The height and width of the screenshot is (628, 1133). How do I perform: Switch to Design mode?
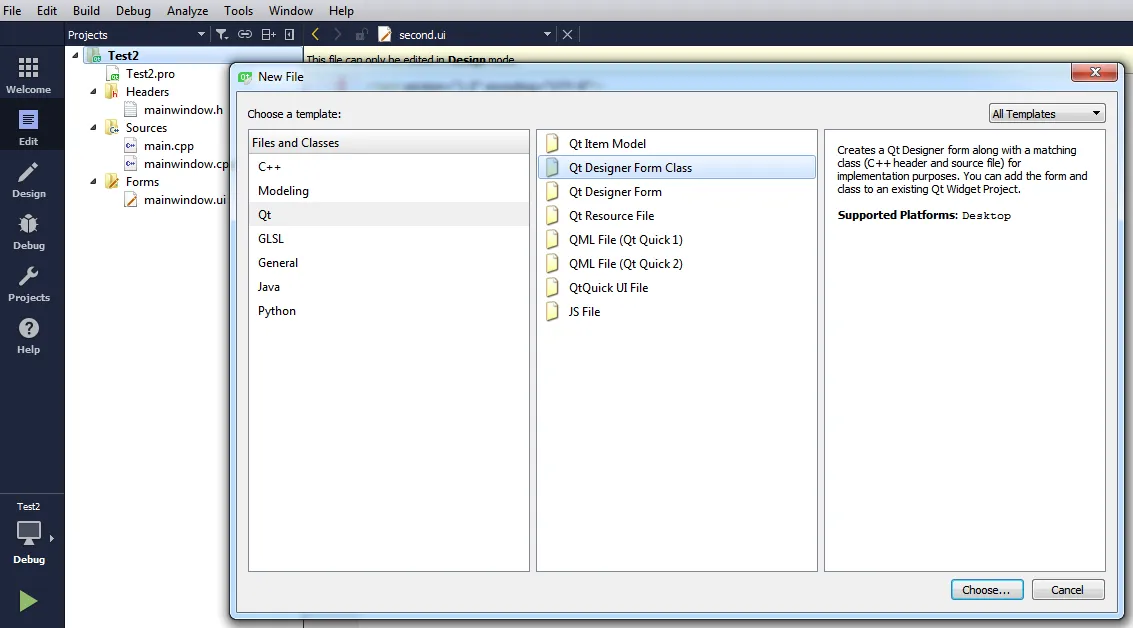[x=29, y=179]
